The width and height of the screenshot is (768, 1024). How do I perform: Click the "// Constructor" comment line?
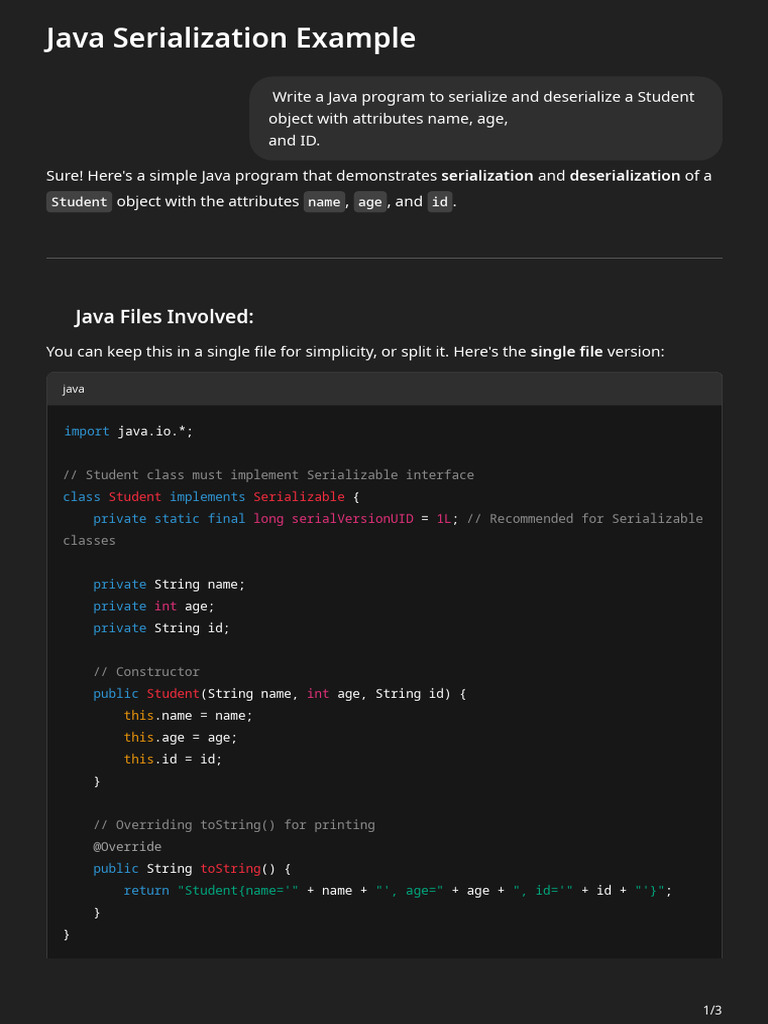click(146, 672)
